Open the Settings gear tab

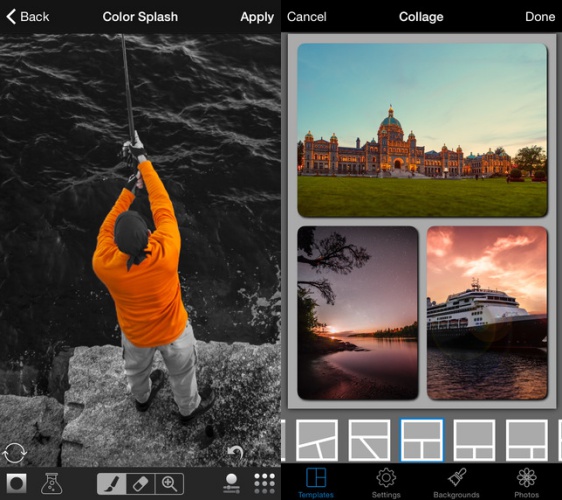click(x=386, y=482)
